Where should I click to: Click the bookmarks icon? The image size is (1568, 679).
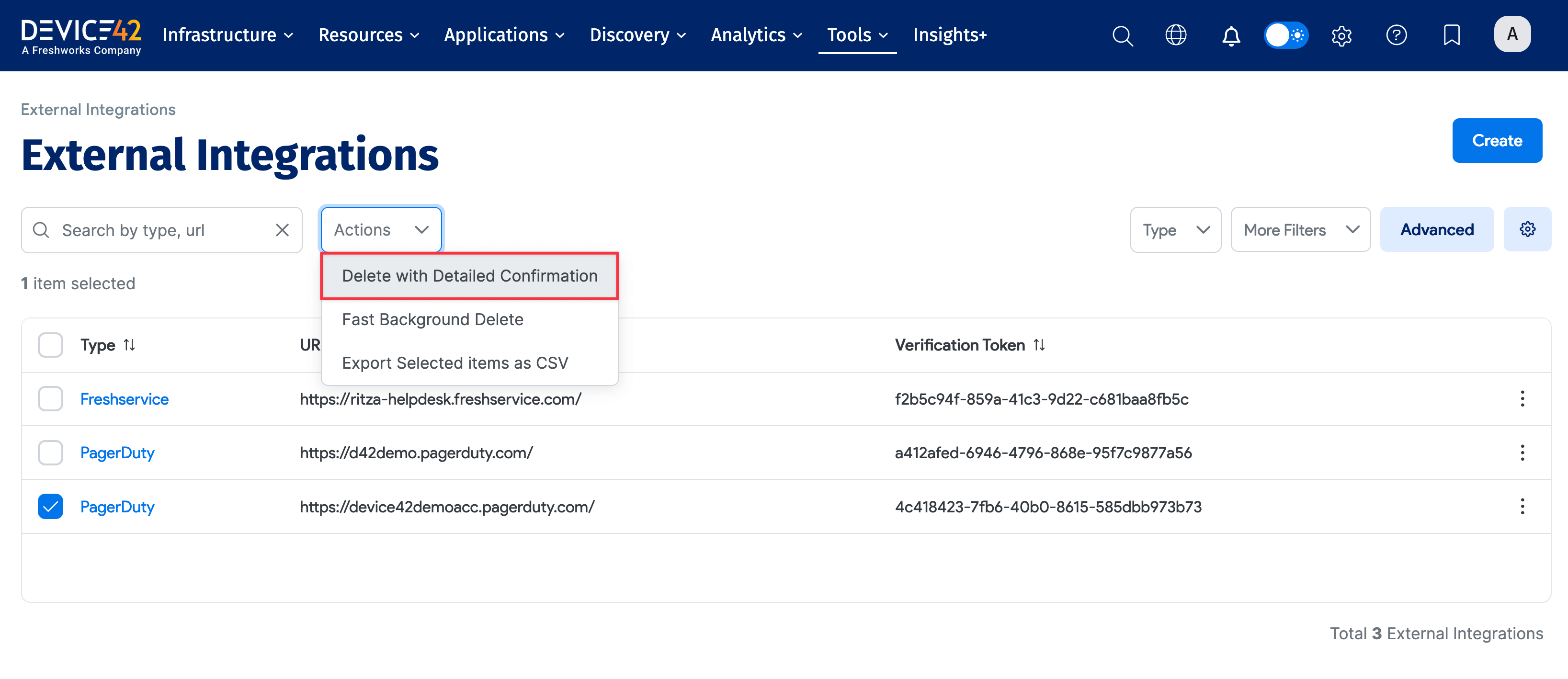click(x=1452, y=35)
